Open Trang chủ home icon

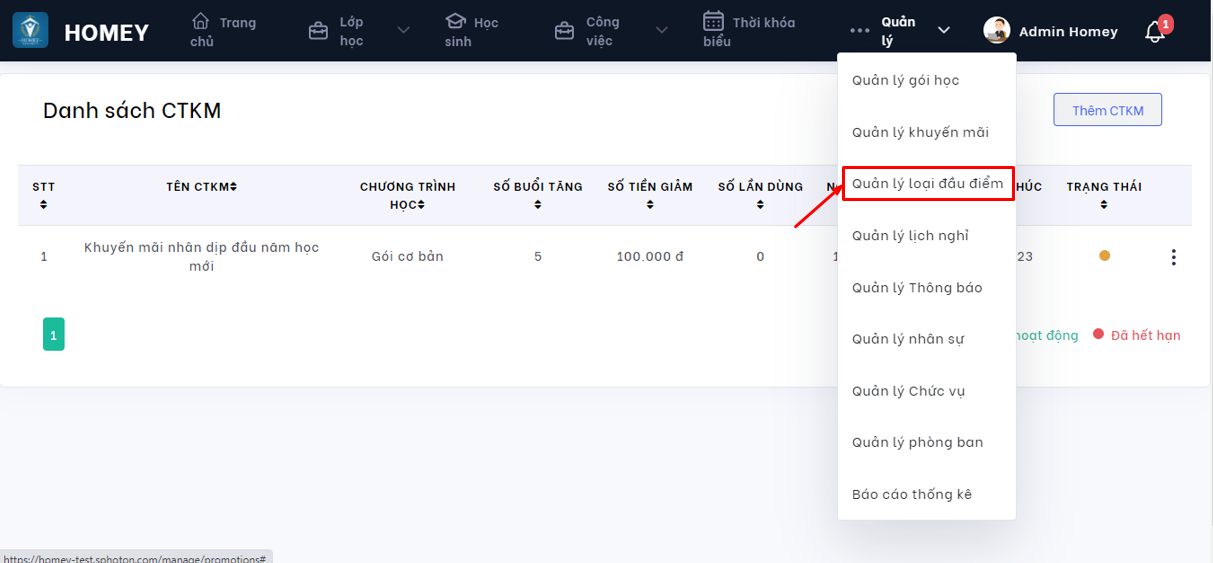pos(201,21)
